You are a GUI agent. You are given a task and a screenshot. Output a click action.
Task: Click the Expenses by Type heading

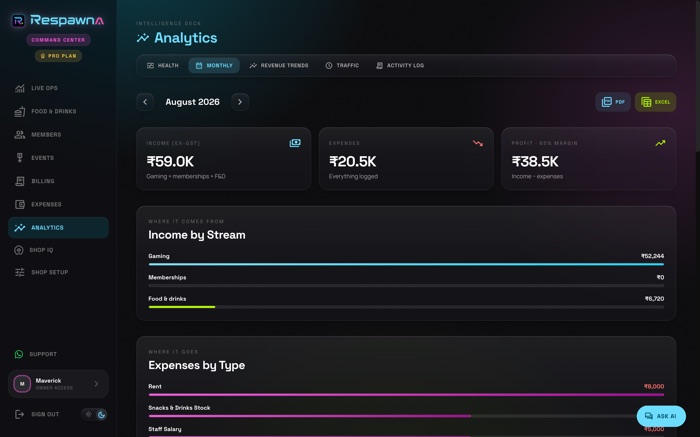(196, 366)
